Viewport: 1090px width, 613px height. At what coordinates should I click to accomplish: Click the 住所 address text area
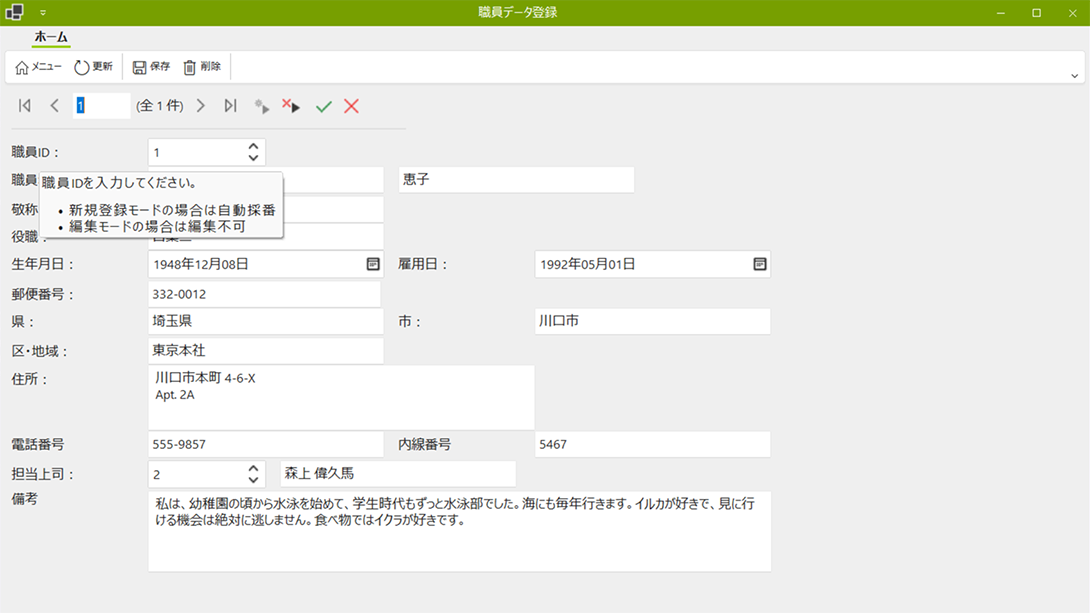[x=341, y=397]
